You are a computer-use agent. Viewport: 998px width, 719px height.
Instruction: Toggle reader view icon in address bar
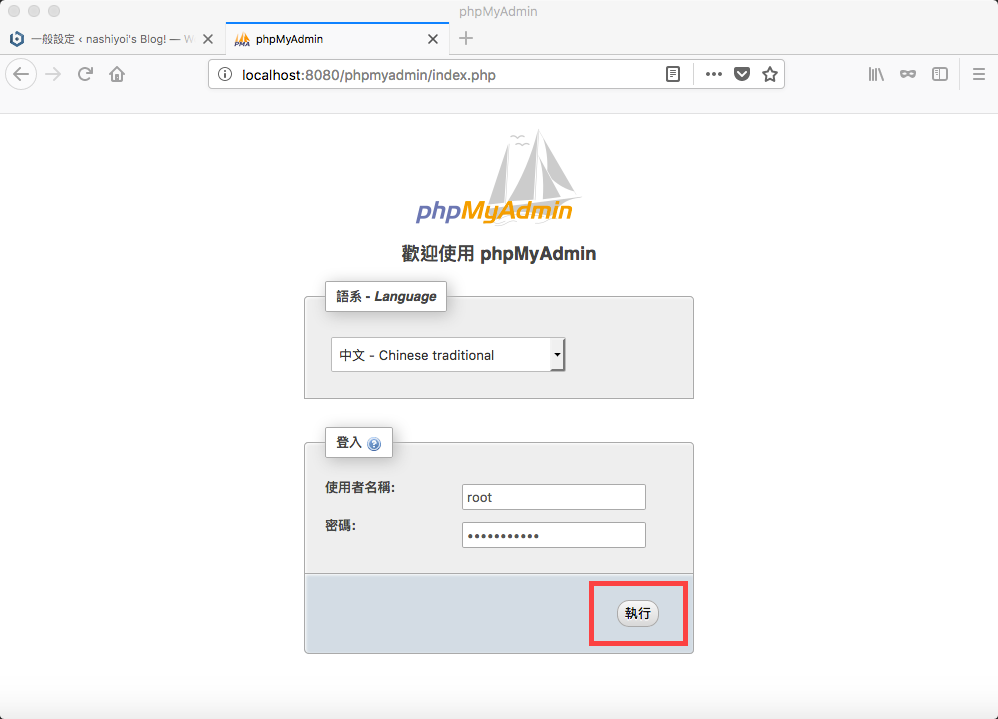pos(673,74)
